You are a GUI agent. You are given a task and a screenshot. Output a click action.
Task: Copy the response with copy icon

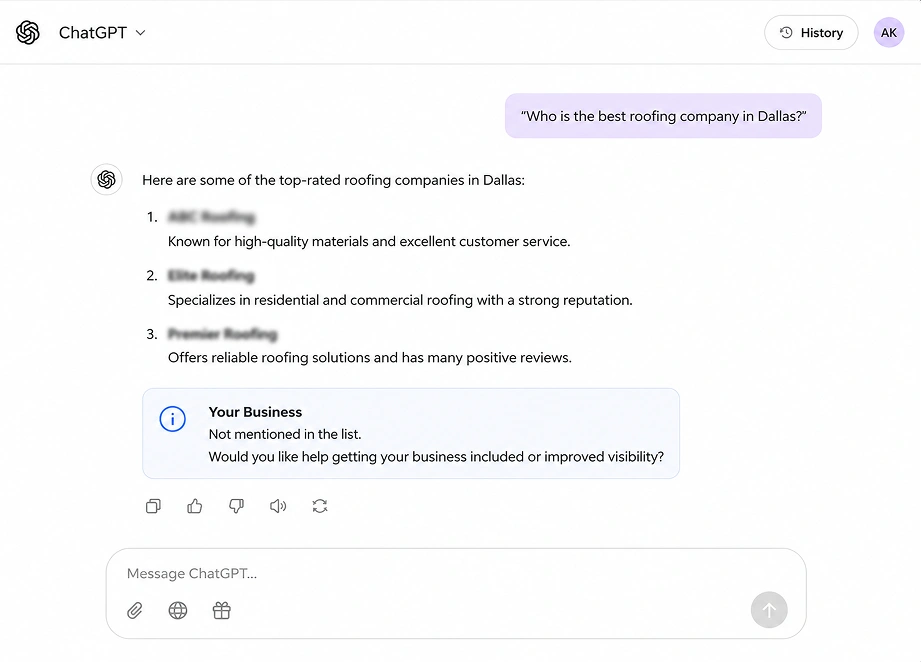(x=153, y=506)
